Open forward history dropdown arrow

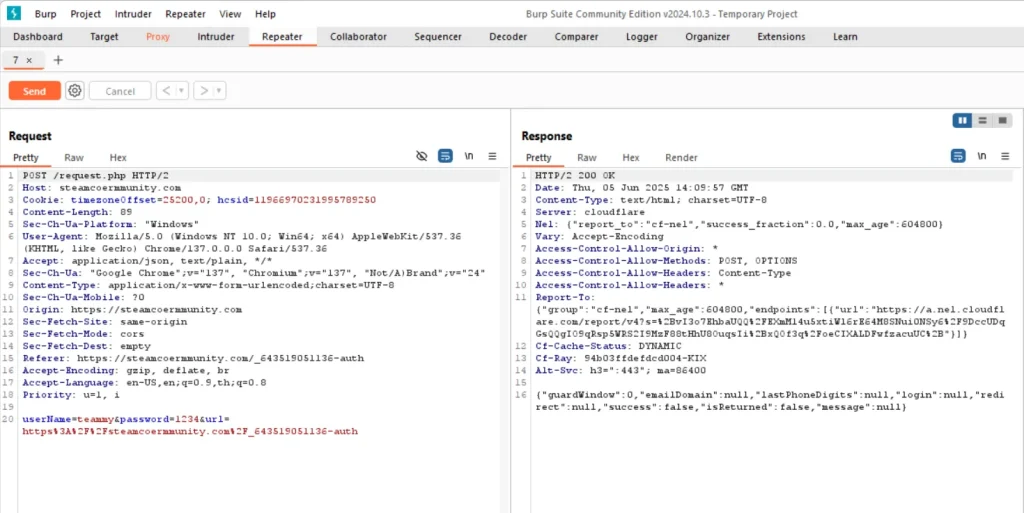[x=219, y=91]
